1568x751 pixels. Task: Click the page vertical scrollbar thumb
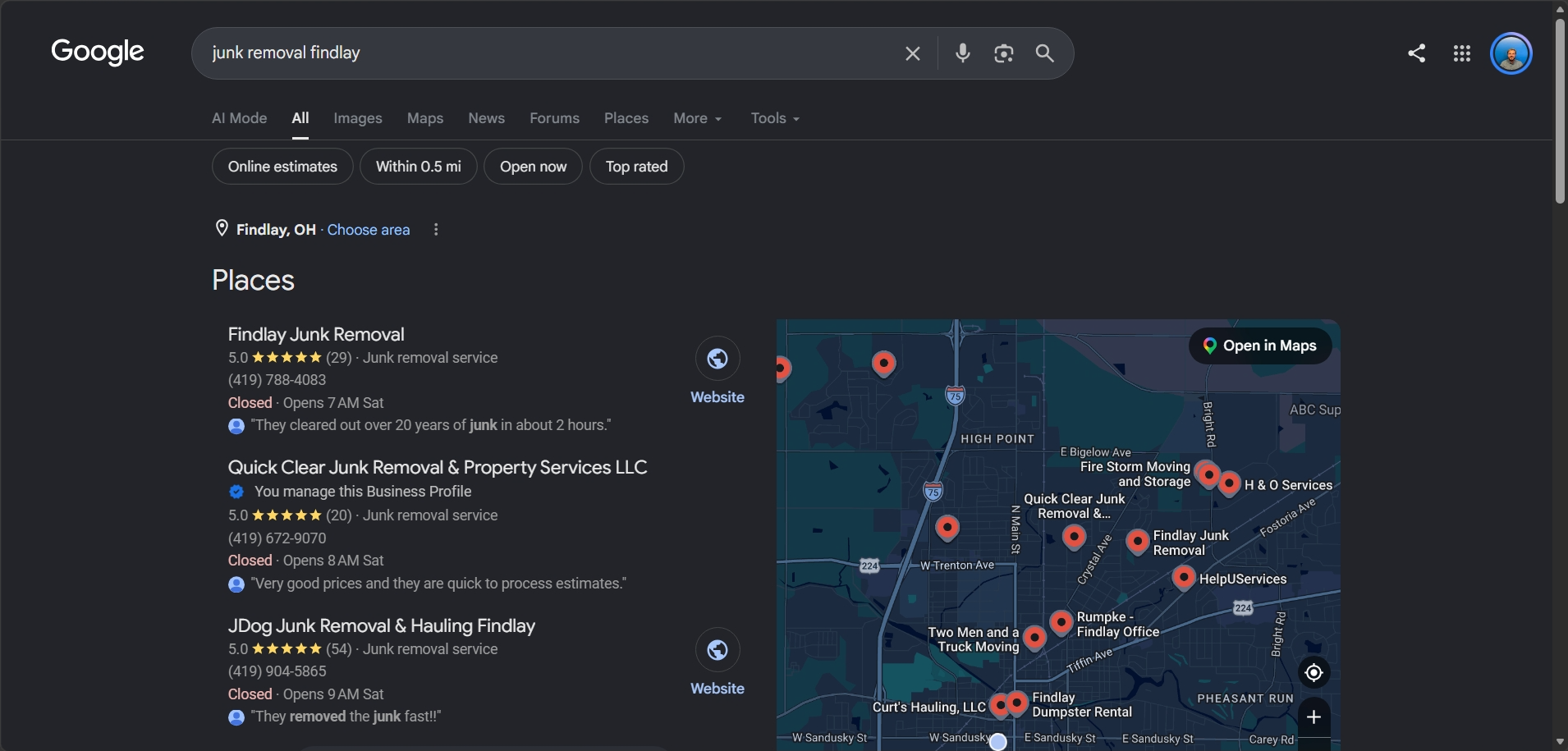point(1560,111)
